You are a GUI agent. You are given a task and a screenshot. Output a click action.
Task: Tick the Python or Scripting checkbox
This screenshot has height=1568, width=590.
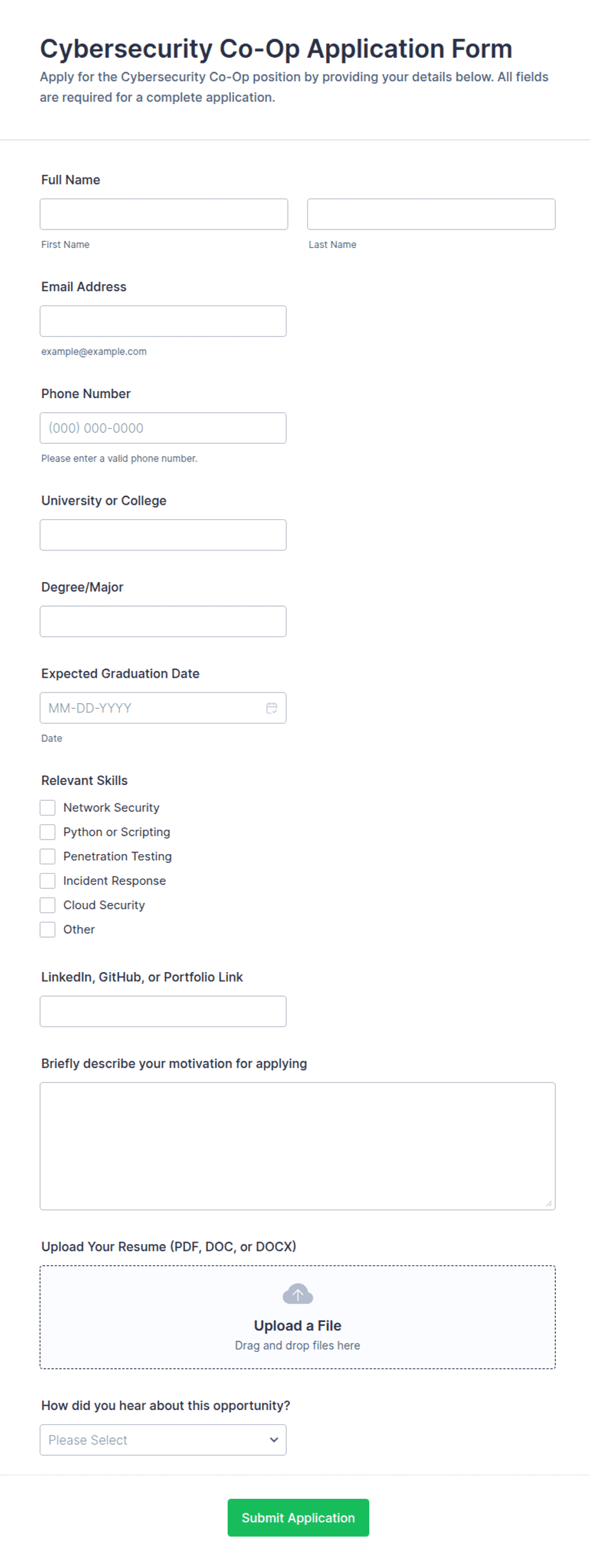point(48,832)
